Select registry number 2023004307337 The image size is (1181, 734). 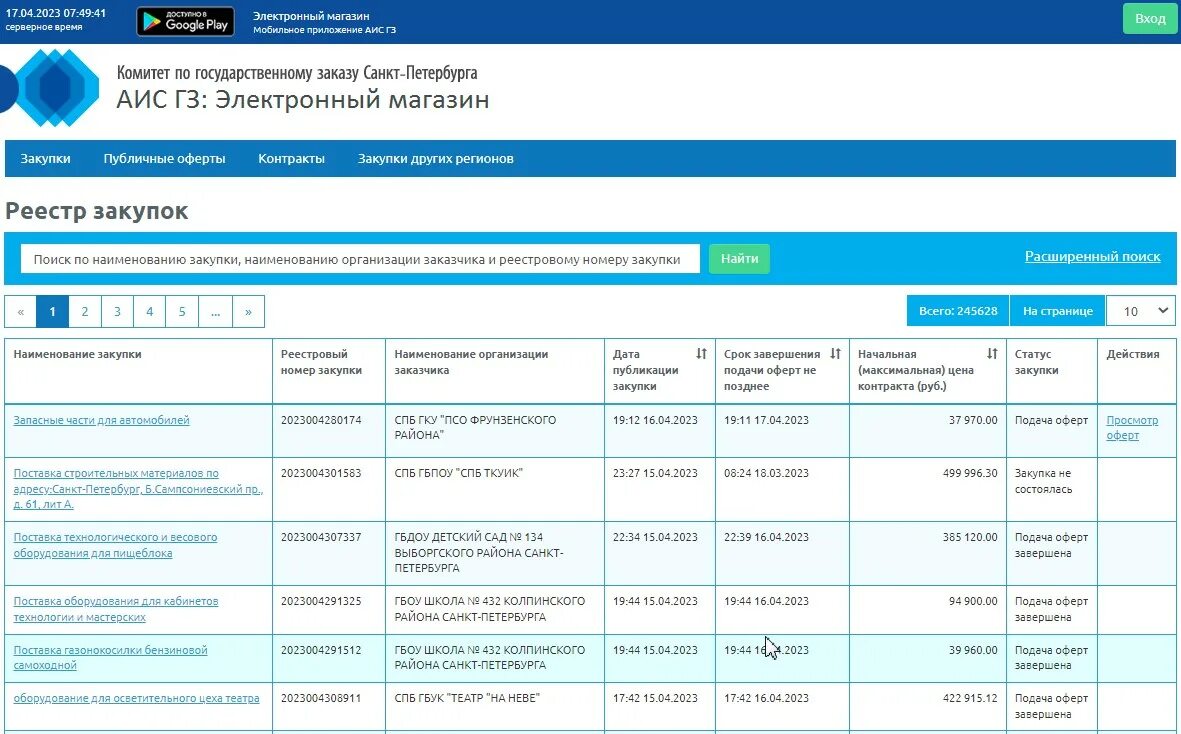[x=321, y=538]
